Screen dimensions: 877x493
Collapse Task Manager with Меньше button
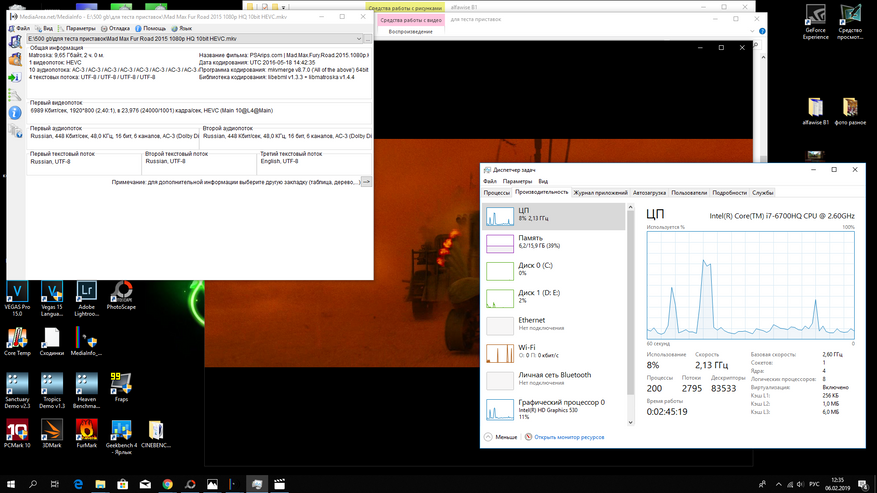click(501, 437)
